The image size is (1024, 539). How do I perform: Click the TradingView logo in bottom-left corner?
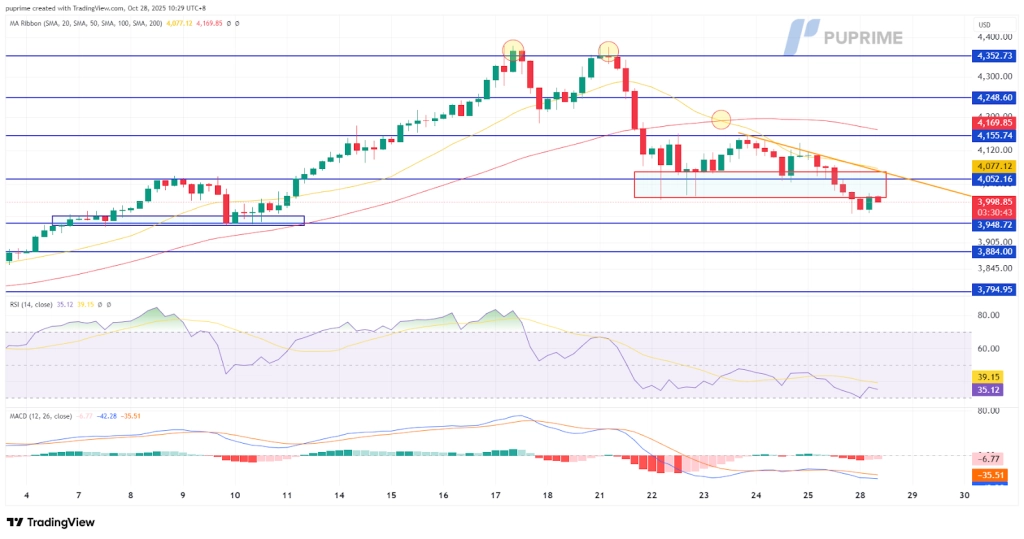point(52,522)
